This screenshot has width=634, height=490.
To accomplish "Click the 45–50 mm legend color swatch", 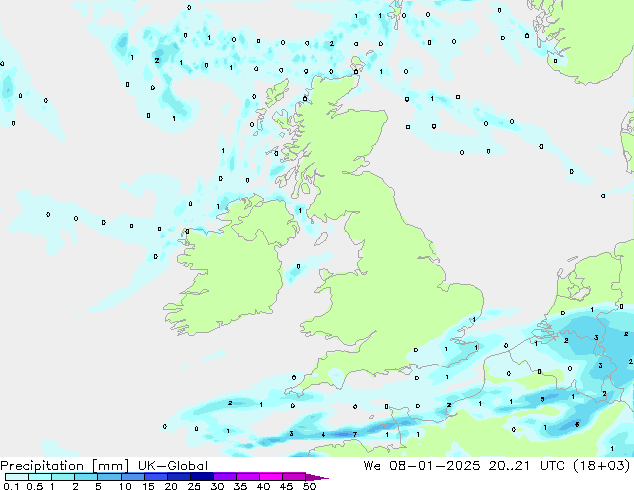I will coord(294,477).
